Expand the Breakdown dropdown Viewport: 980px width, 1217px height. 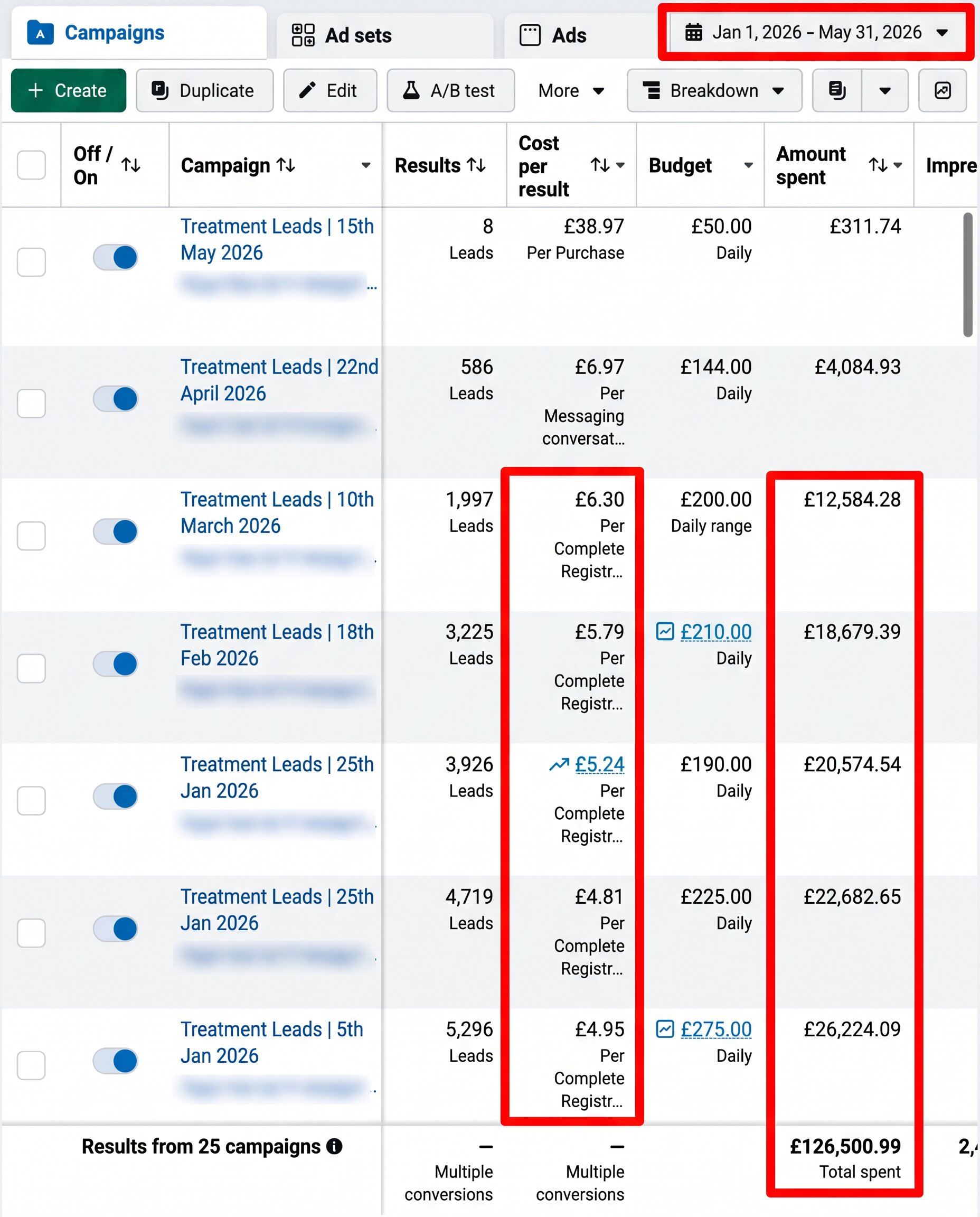coord(714,90)
